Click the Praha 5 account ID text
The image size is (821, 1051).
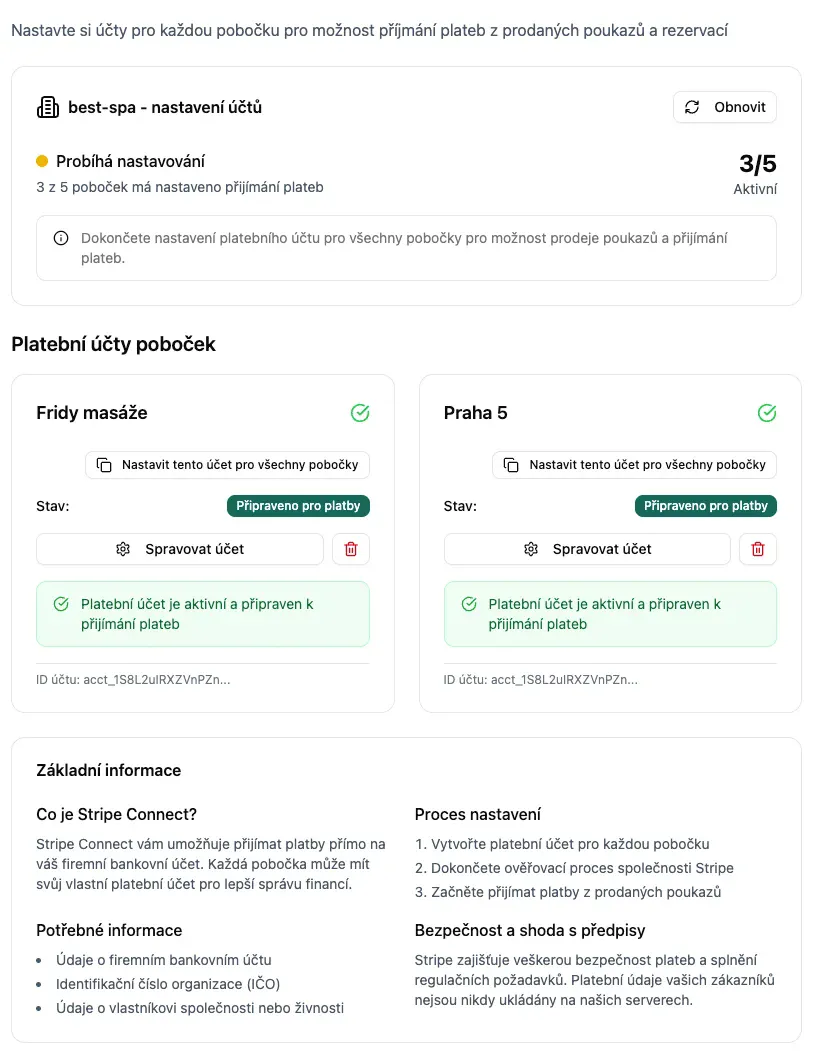[540, 680]
